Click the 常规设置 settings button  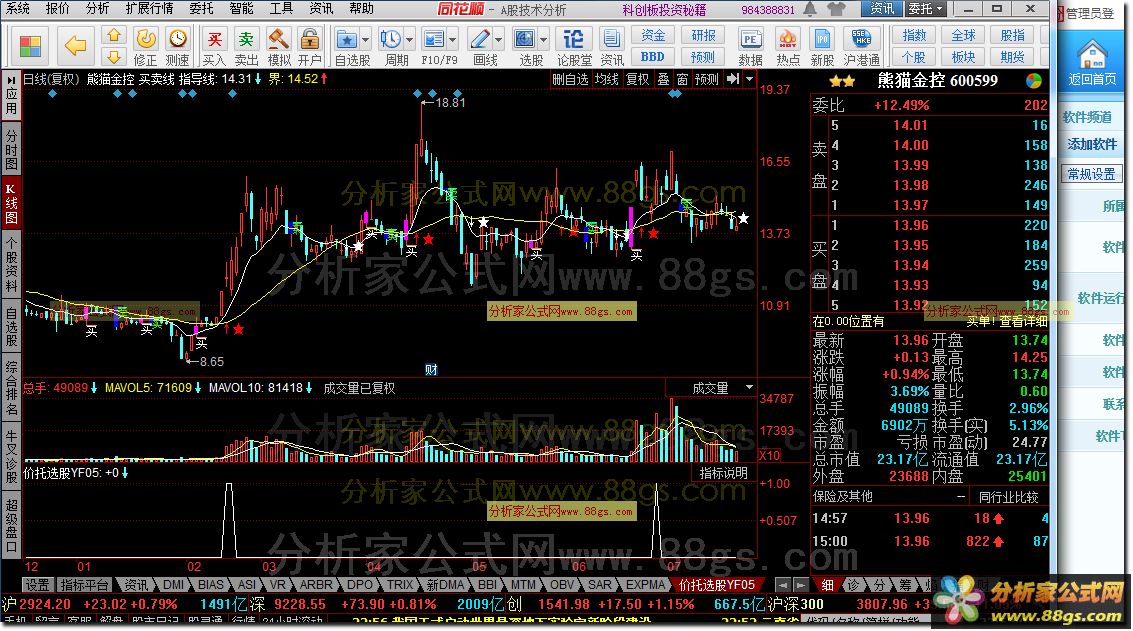(x=1091, y=174)
